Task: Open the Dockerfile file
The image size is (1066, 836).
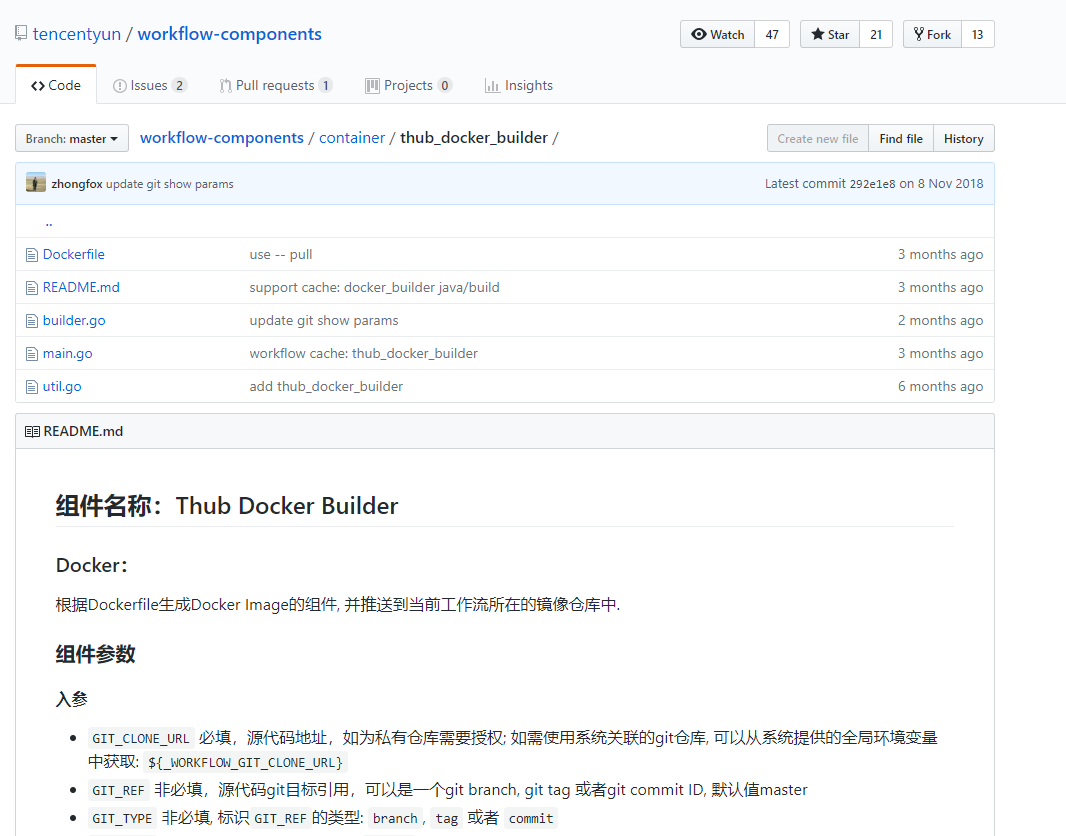Action: 73,254
